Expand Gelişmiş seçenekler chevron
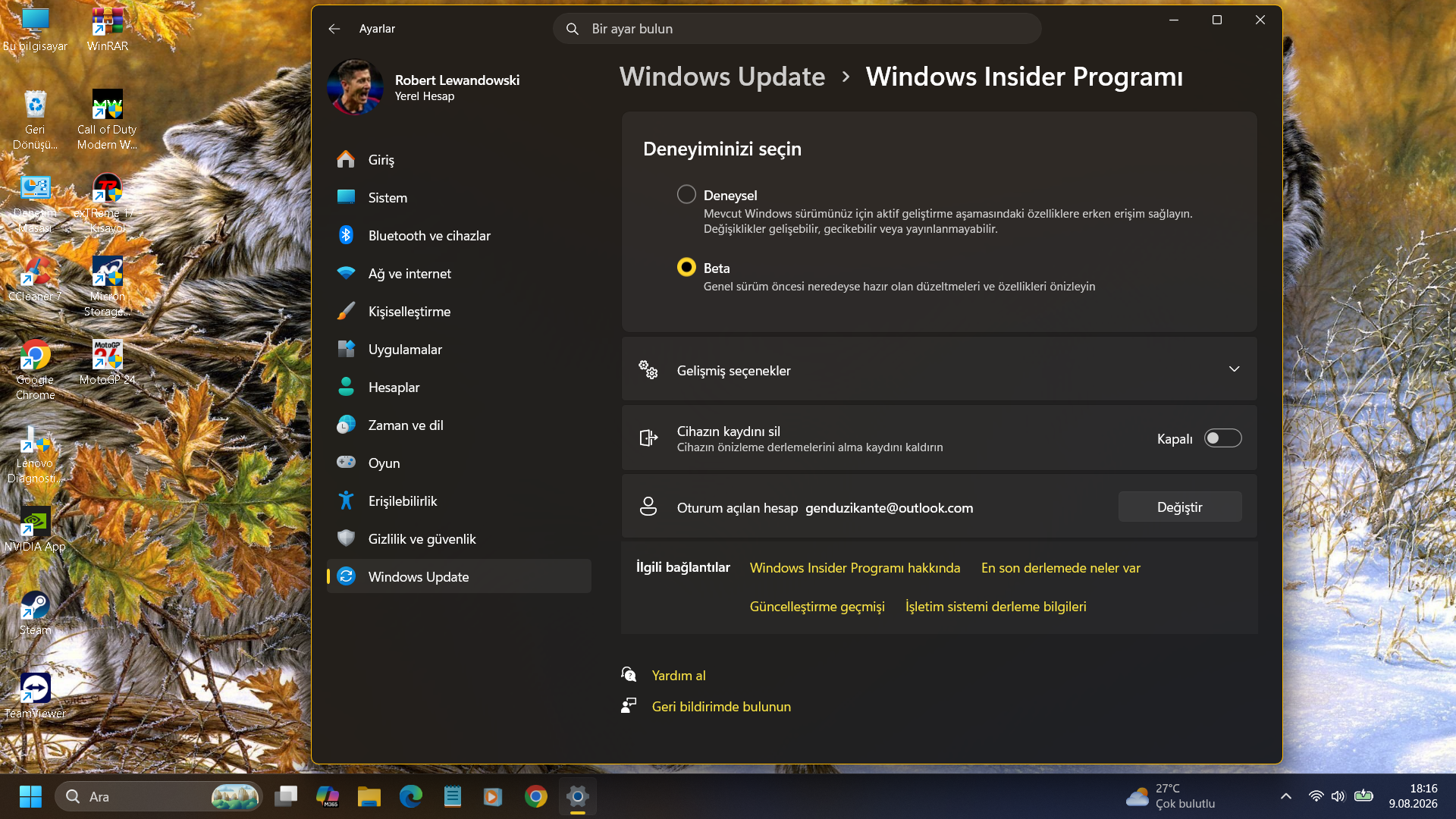1456x819 pixels. pos(1234,369)
